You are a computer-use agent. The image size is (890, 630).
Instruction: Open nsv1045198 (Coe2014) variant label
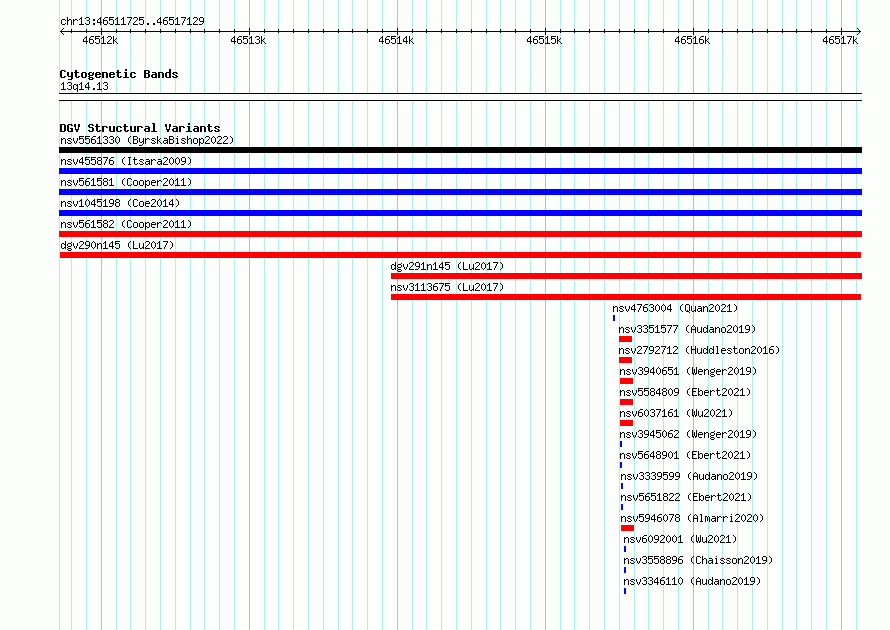tap(120, 203)
